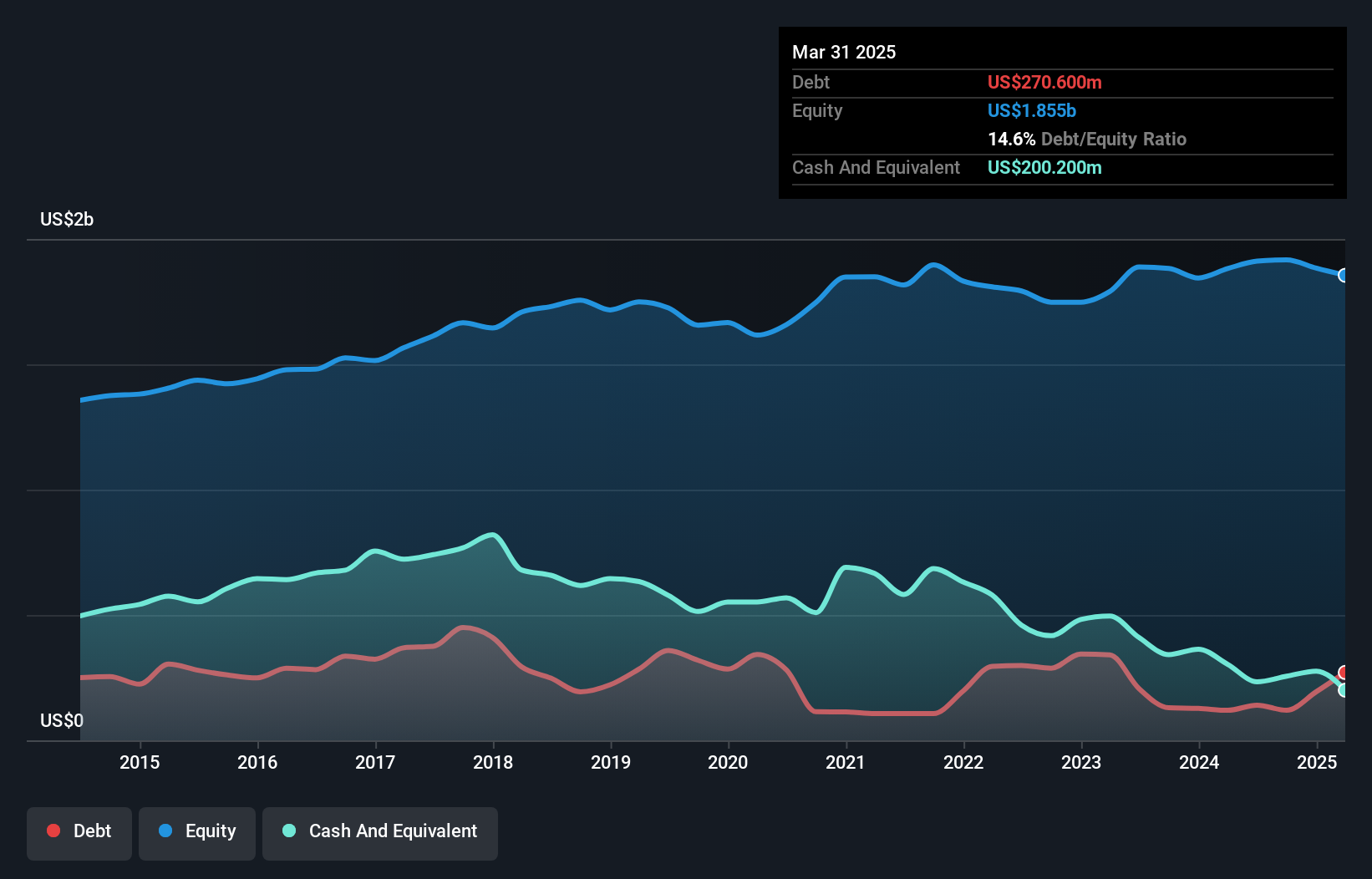The image size is (1372, 879).
Task: Click the 2018 x-axis label
Action: (493, 762)
